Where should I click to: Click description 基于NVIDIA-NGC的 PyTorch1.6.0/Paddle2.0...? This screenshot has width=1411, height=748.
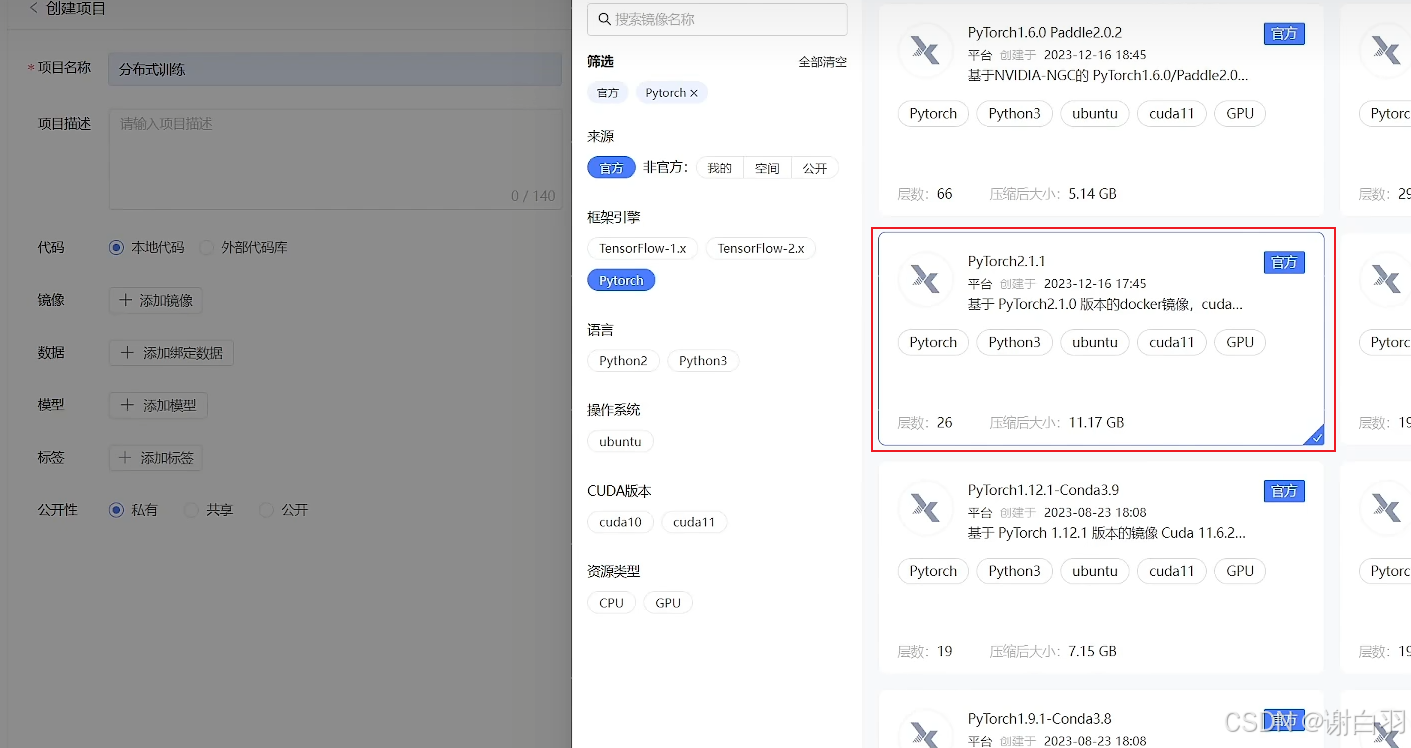pyautogui.click(x=1108, y=76)
